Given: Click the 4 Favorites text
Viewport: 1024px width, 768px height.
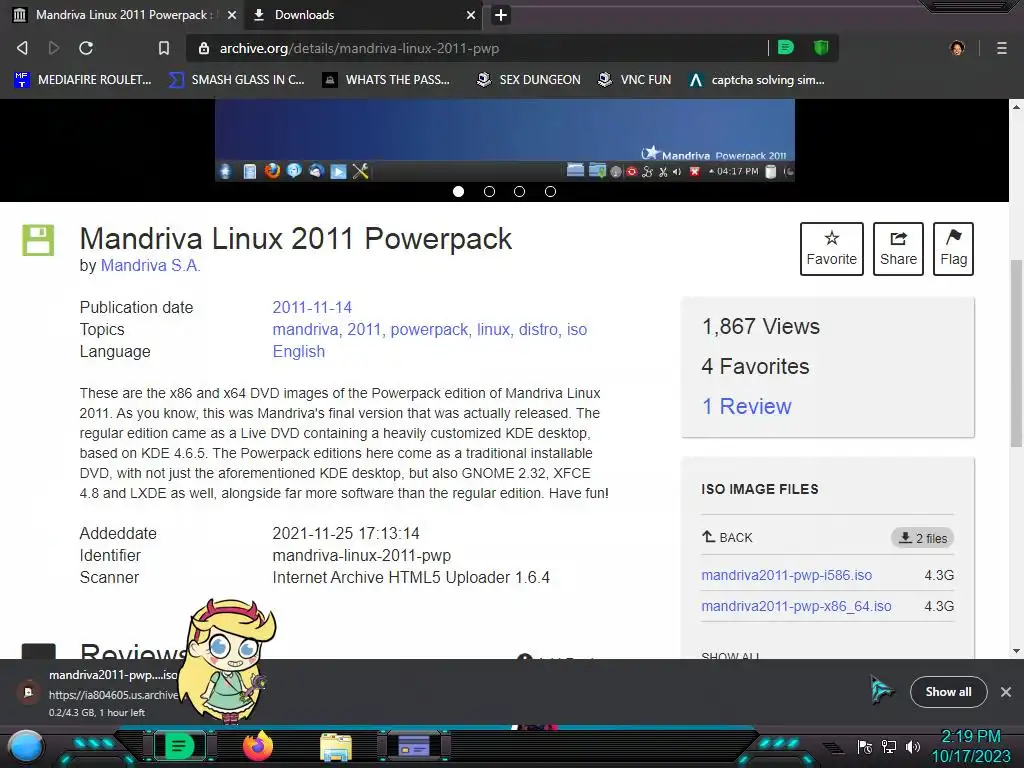Looking at the screenshot, I should pyautogui.click(x=756, y=366).
